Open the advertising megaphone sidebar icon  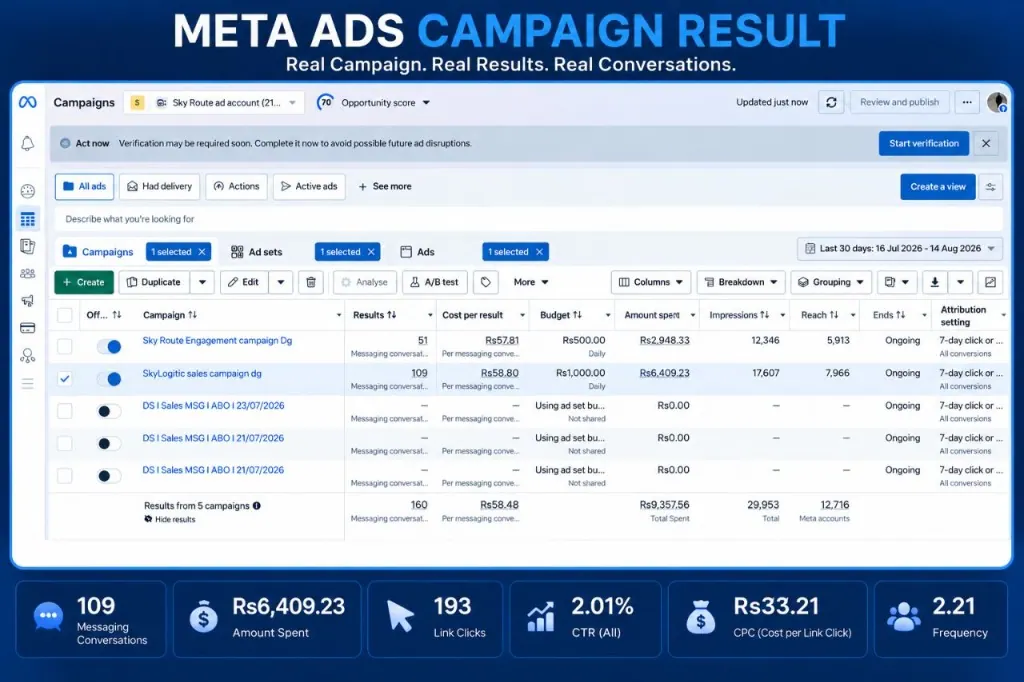(x=27, y=300)
